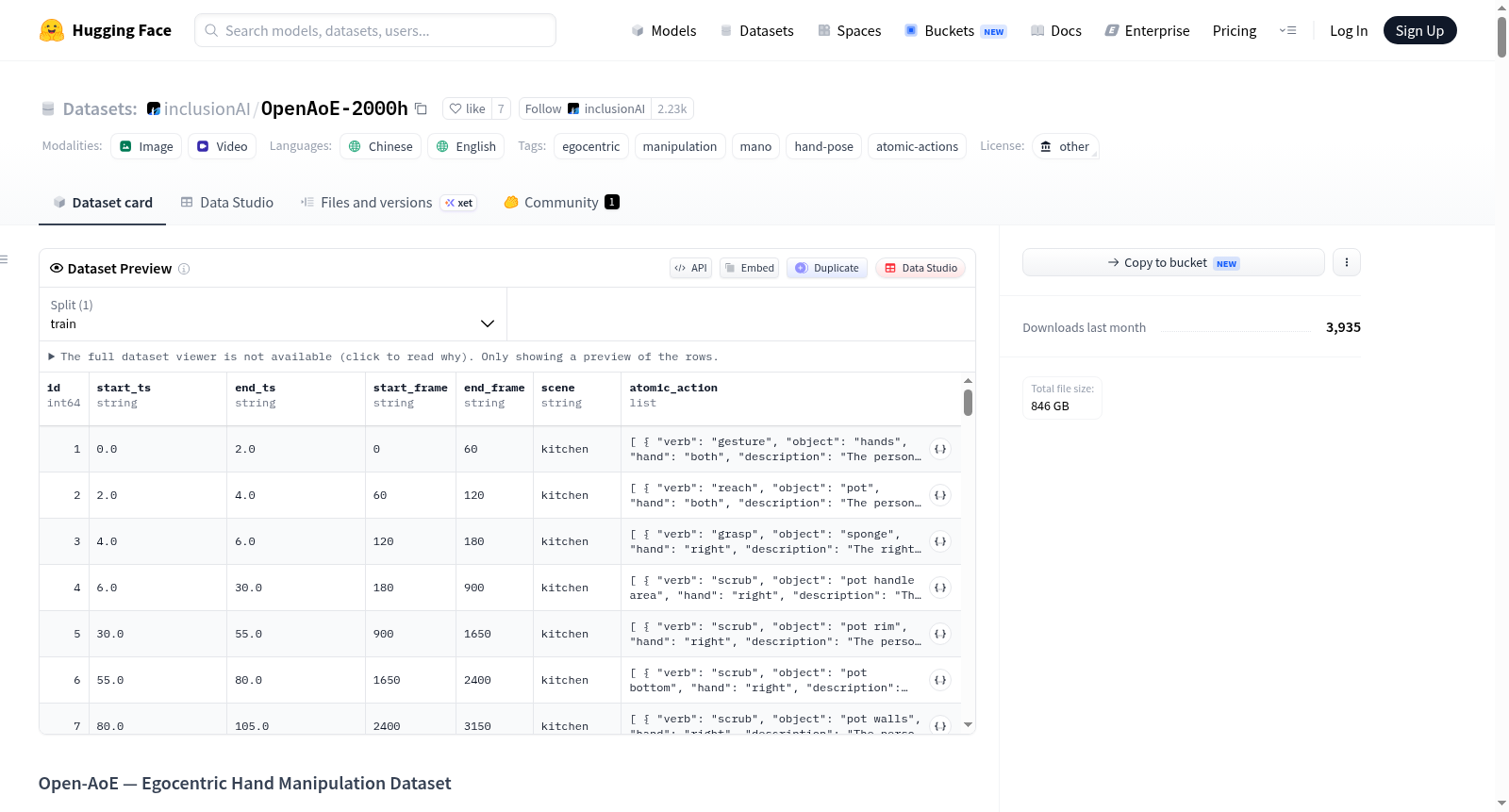Click the API button

click(690, 268)
